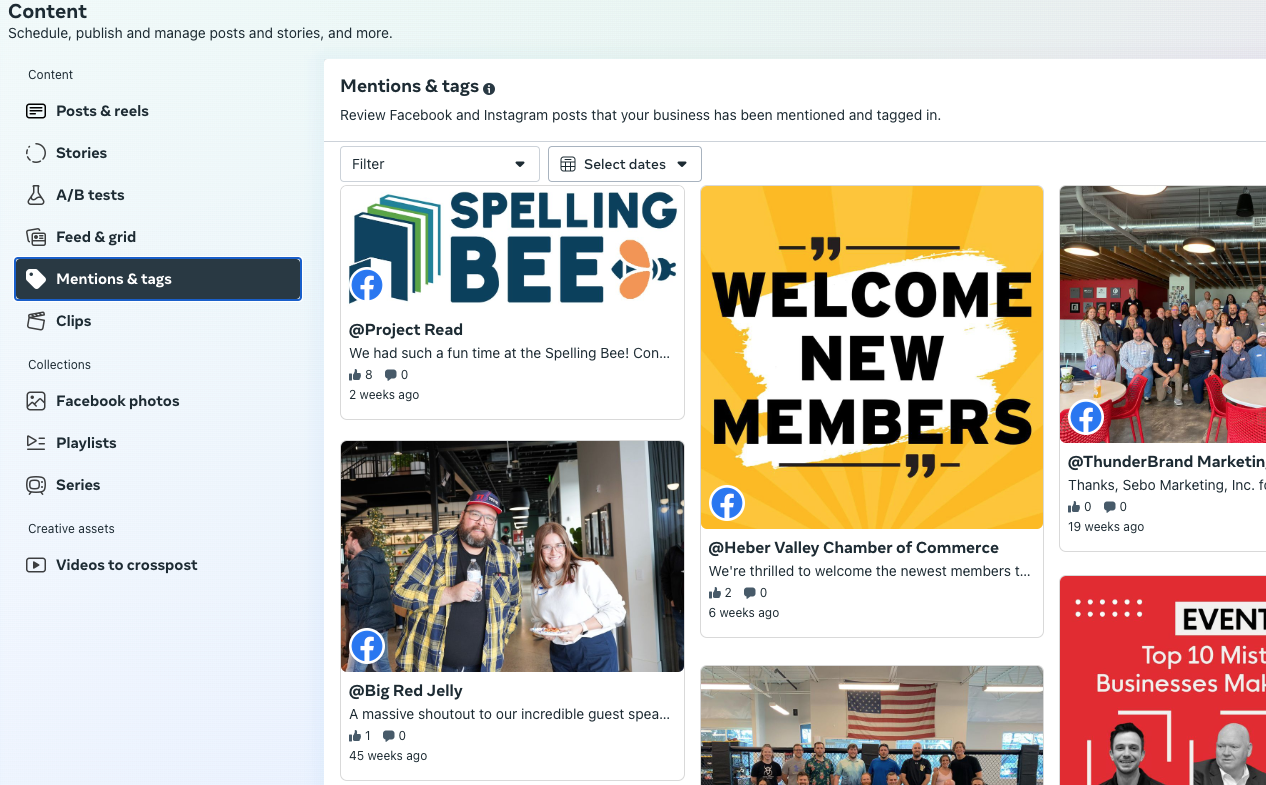
Task: Open the group photo with American flag
Action: [x=872, y=725]
